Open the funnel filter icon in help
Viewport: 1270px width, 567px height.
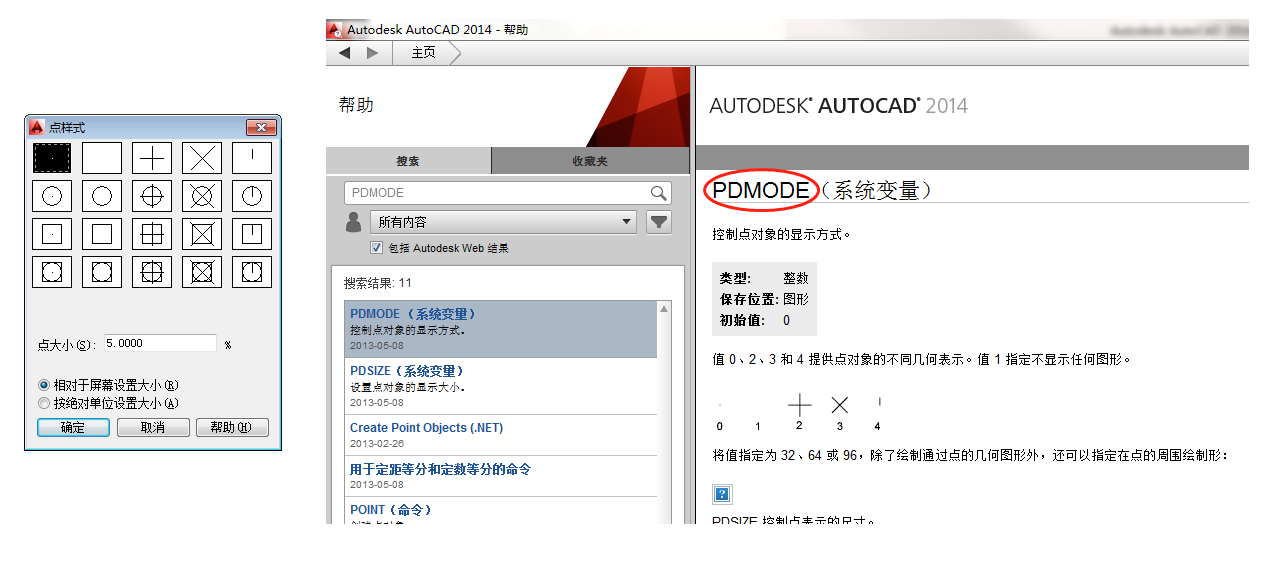pyautogui.click(x=659, y=222)
